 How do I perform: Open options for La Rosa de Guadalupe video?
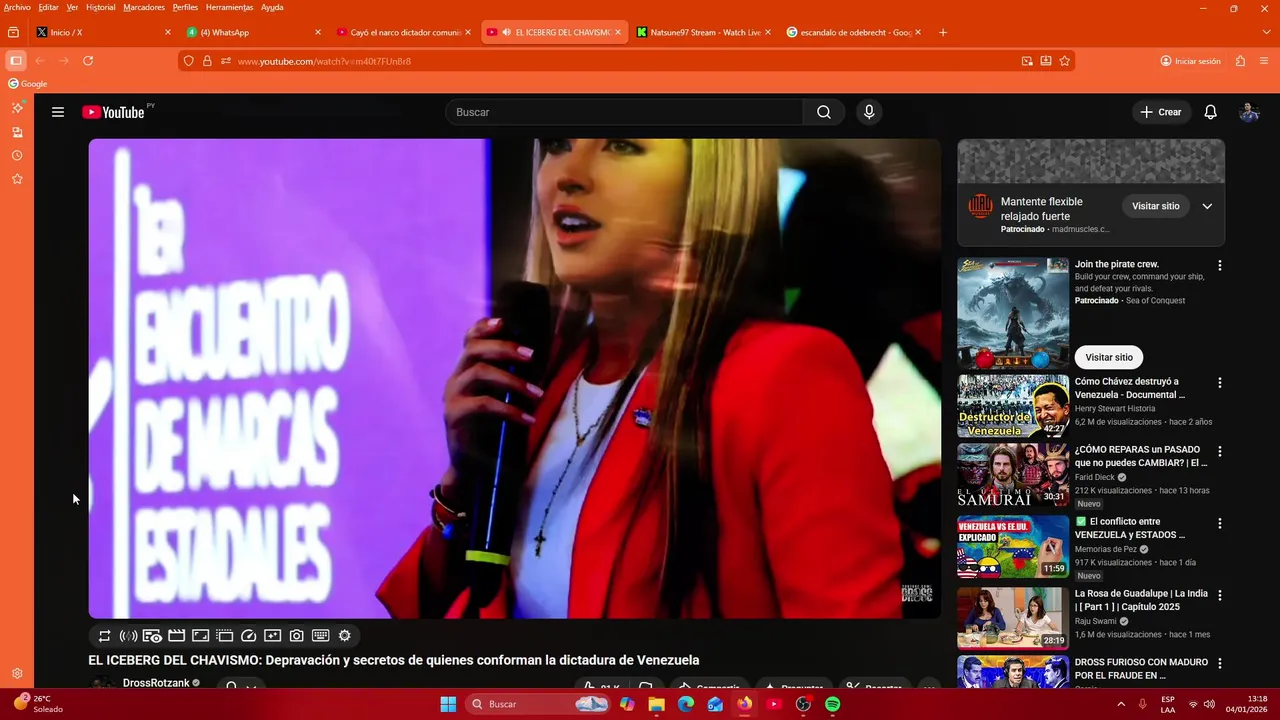coord(1219,595)
